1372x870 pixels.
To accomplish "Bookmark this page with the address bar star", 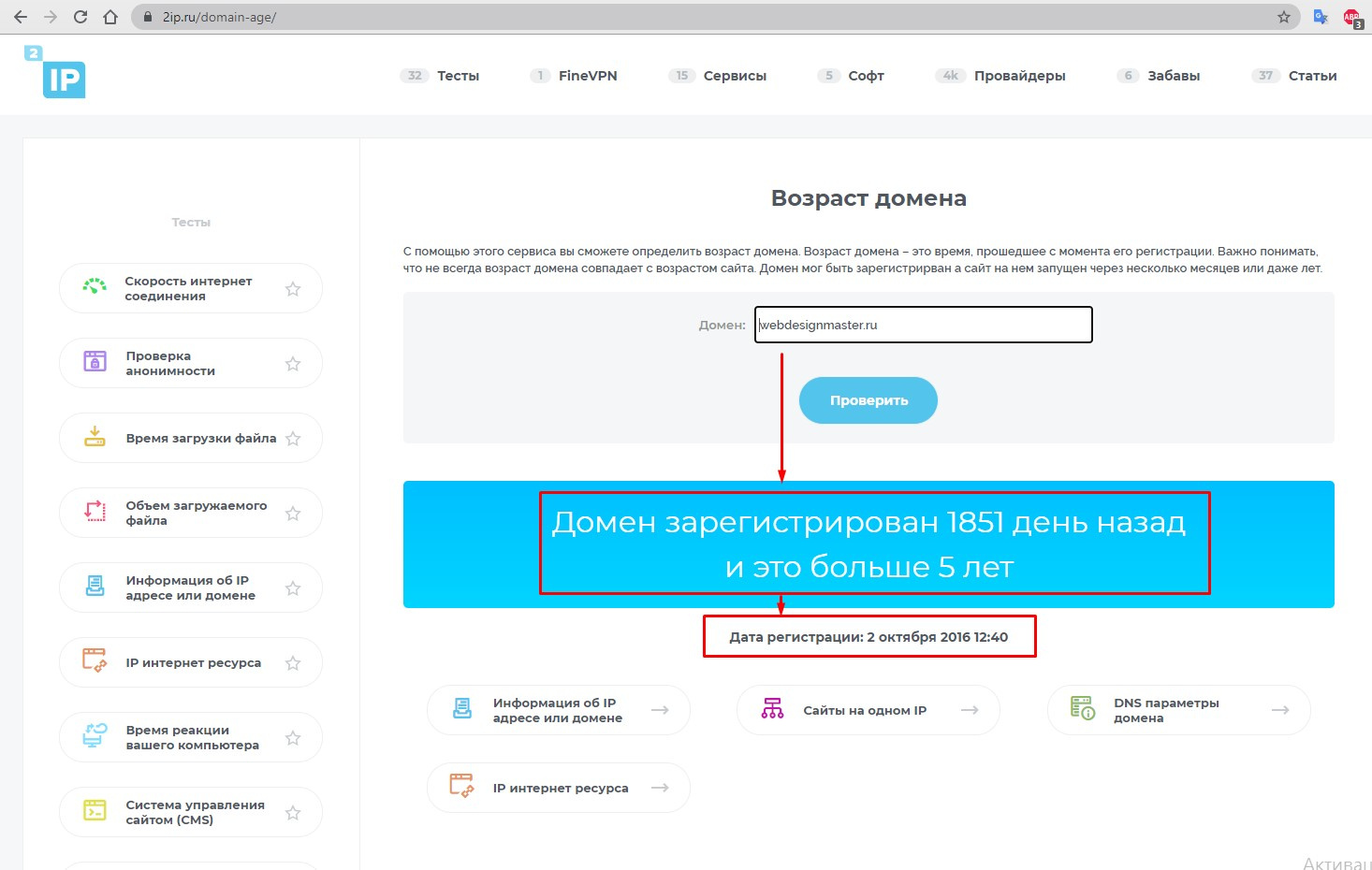I will (1284, 17).
